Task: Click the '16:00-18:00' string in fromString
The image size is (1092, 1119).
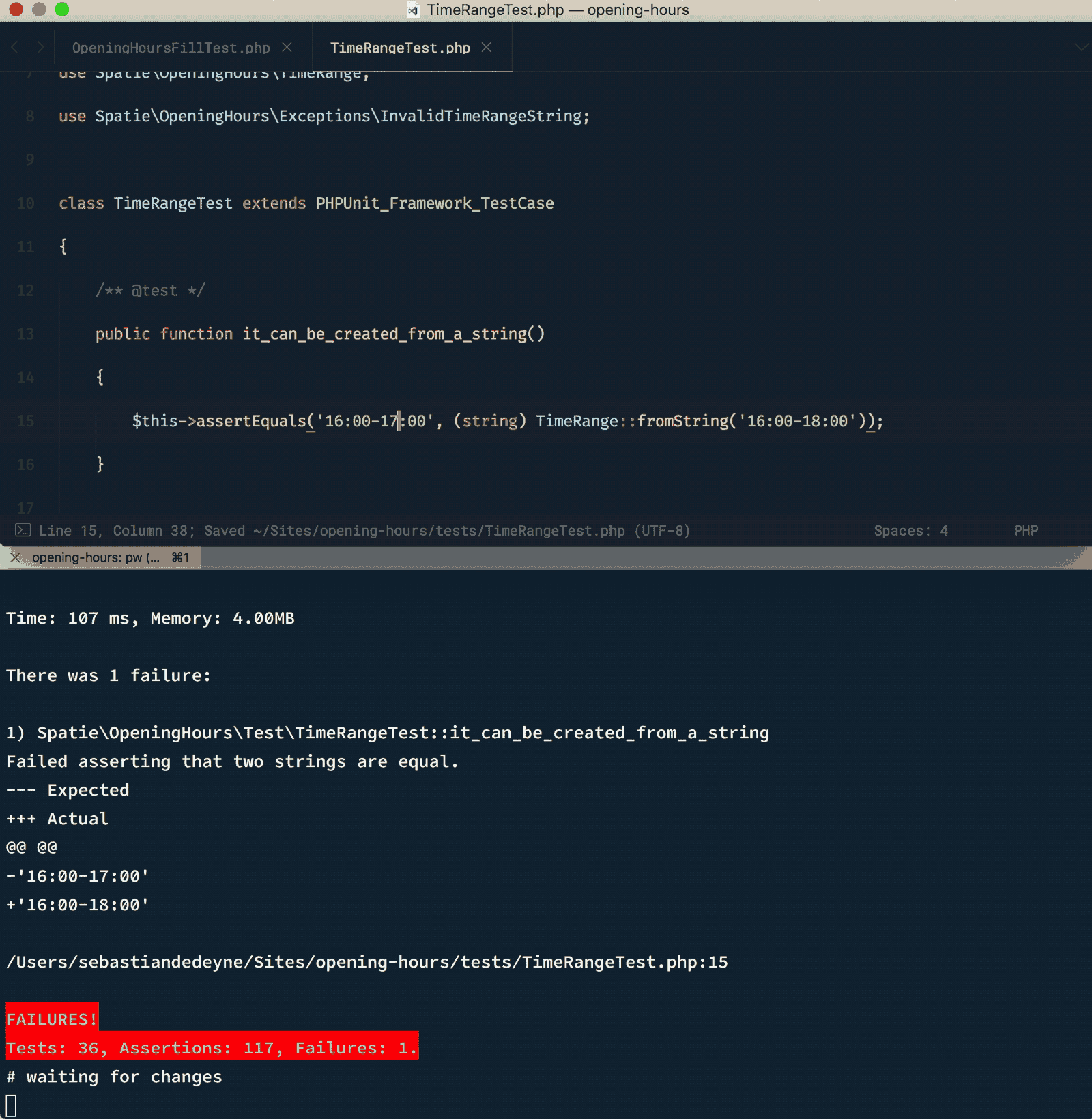Action: (797, 421)
